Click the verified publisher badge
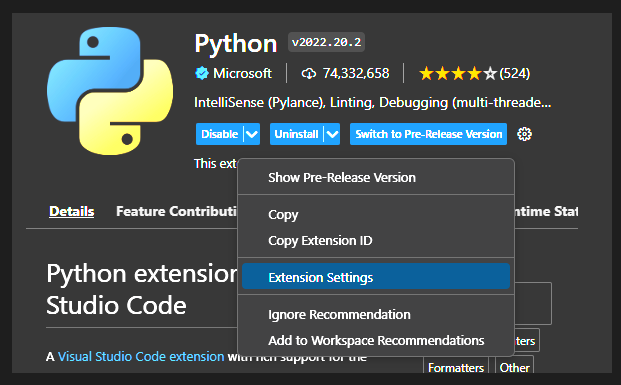The image size is (621, 385). (x=202, y=73)
